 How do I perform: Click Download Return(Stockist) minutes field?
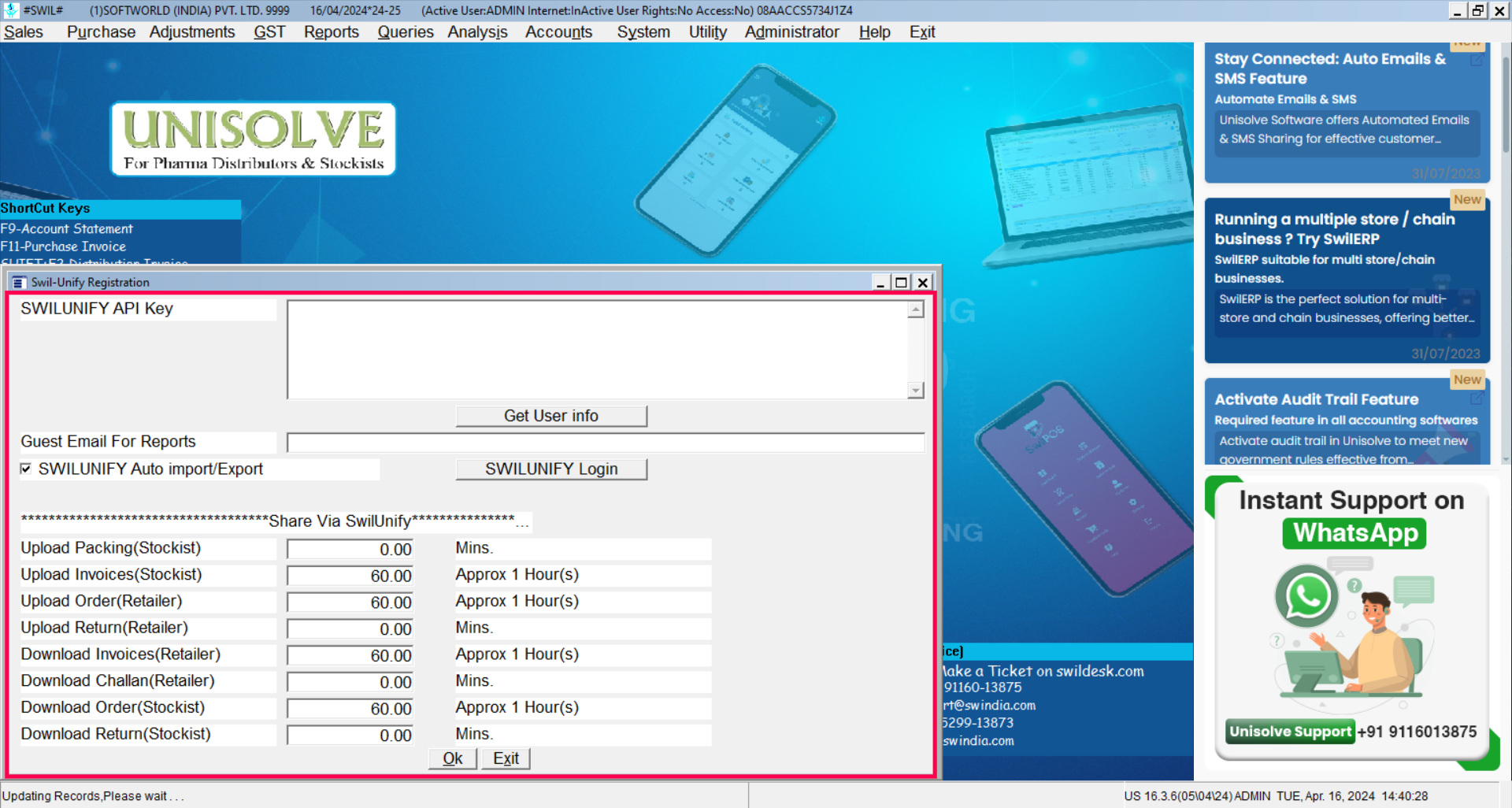[350, 736]
